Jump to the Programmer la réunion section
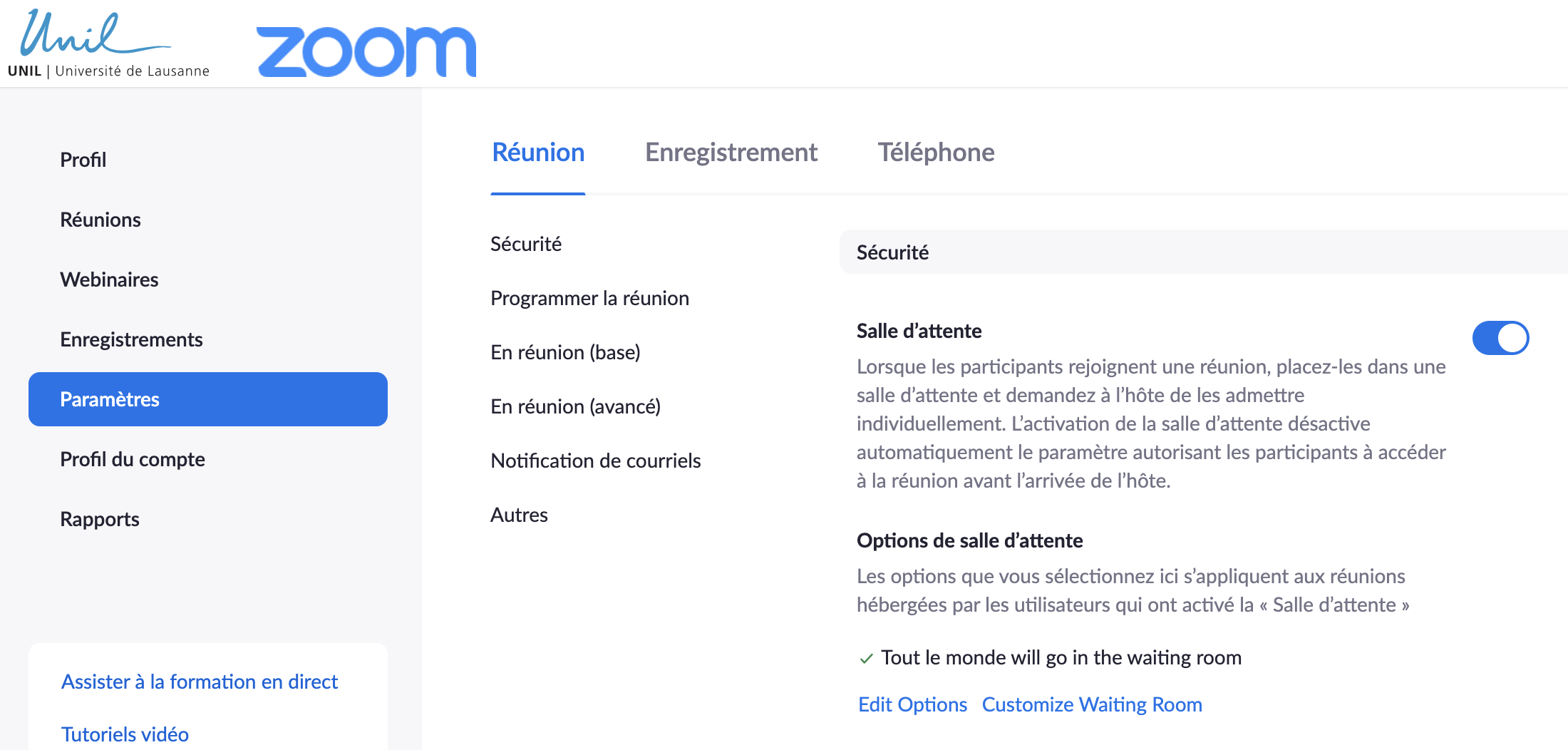 [x=589, y=298]
